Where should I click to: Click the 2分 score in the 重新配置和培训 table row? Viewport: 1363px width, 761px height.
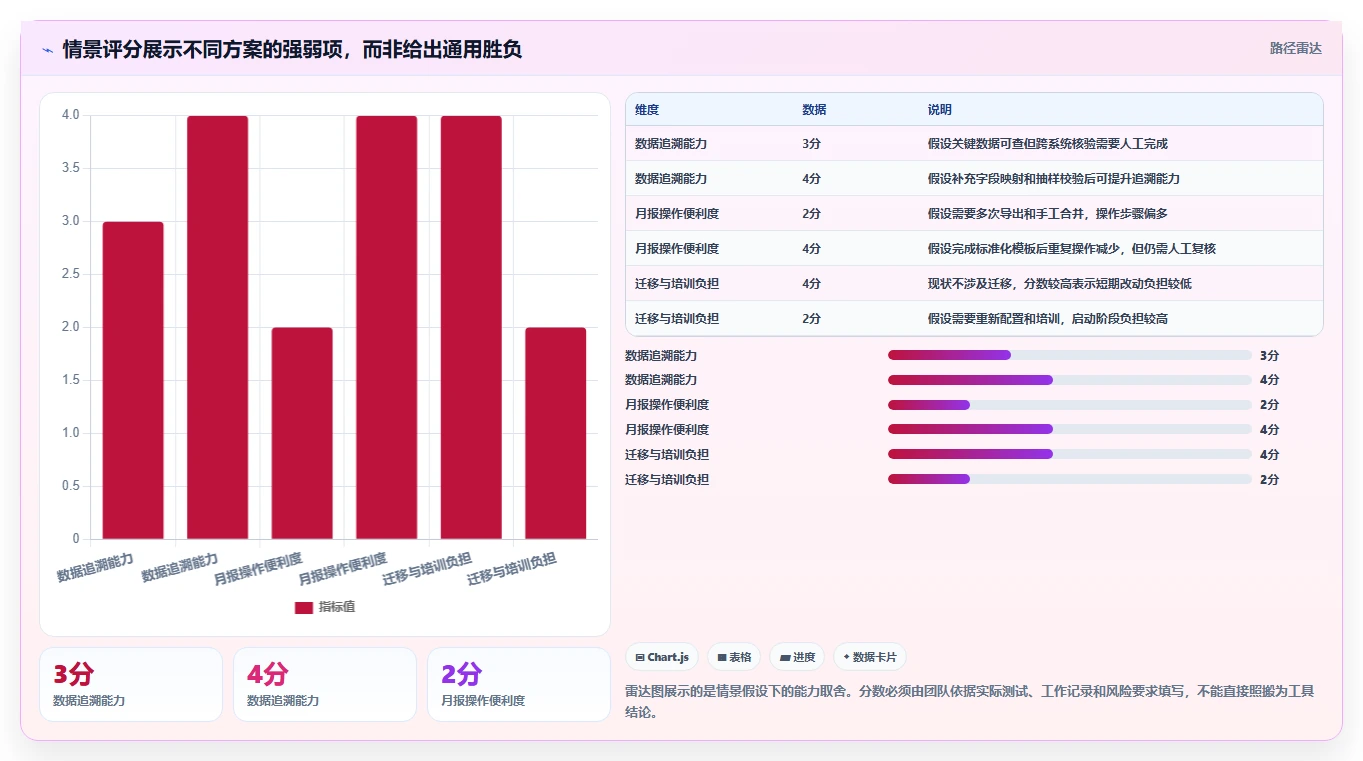(x=811, y=319)
